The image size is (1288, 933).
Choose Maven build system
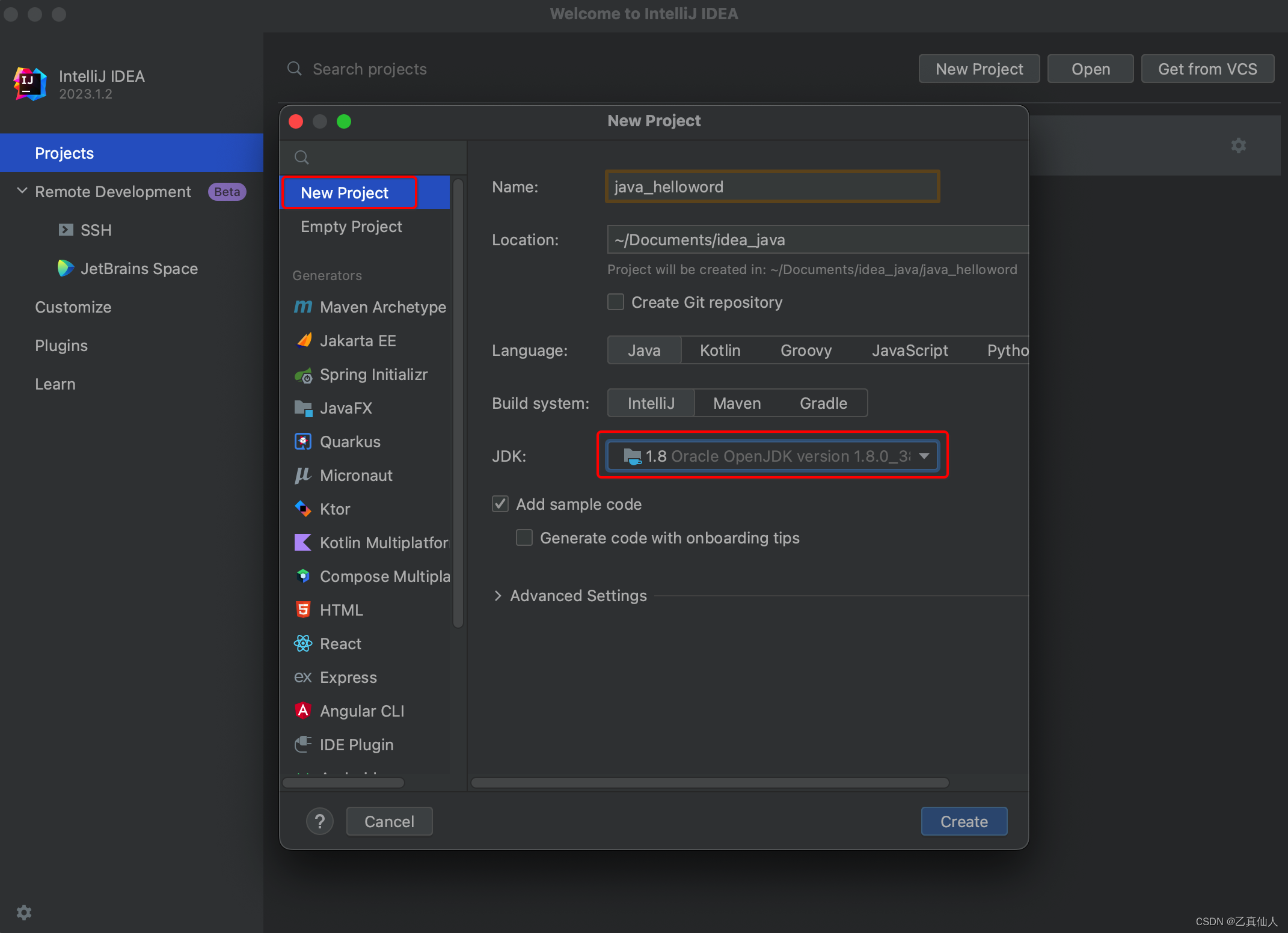[737, 403]
